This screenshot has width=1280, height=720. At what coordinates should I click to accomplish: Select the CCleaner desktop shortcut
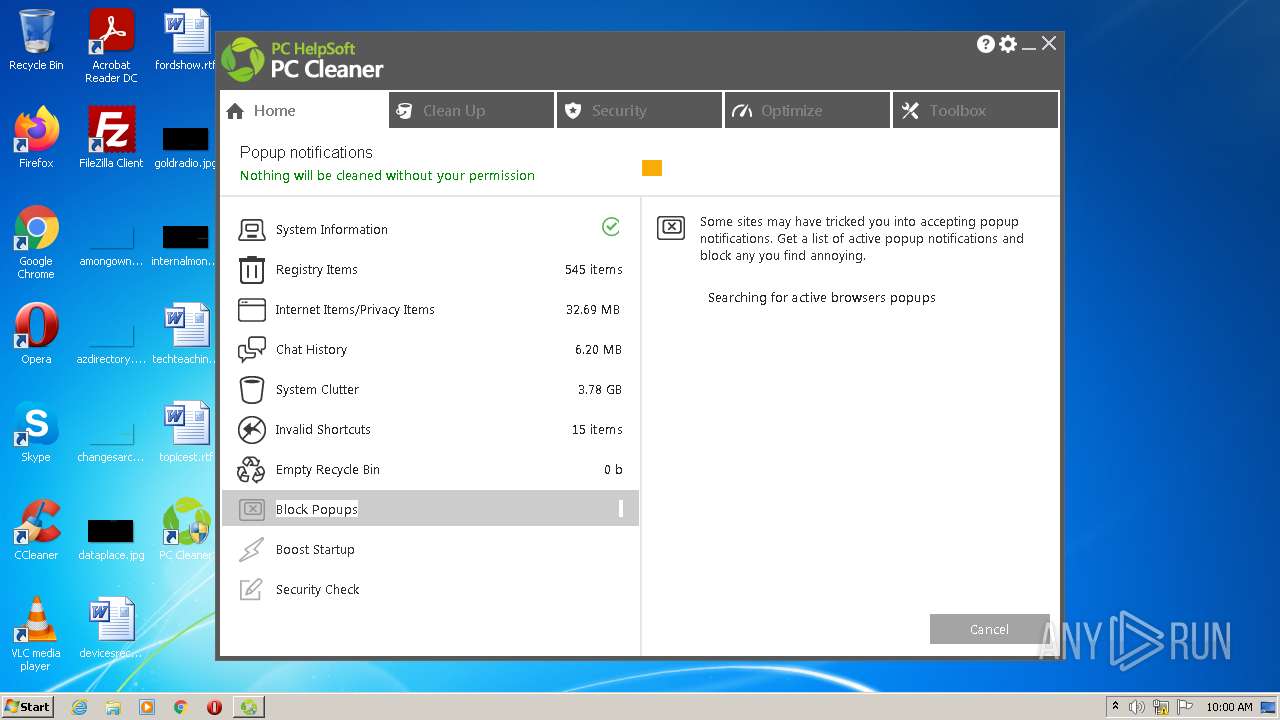36,529
